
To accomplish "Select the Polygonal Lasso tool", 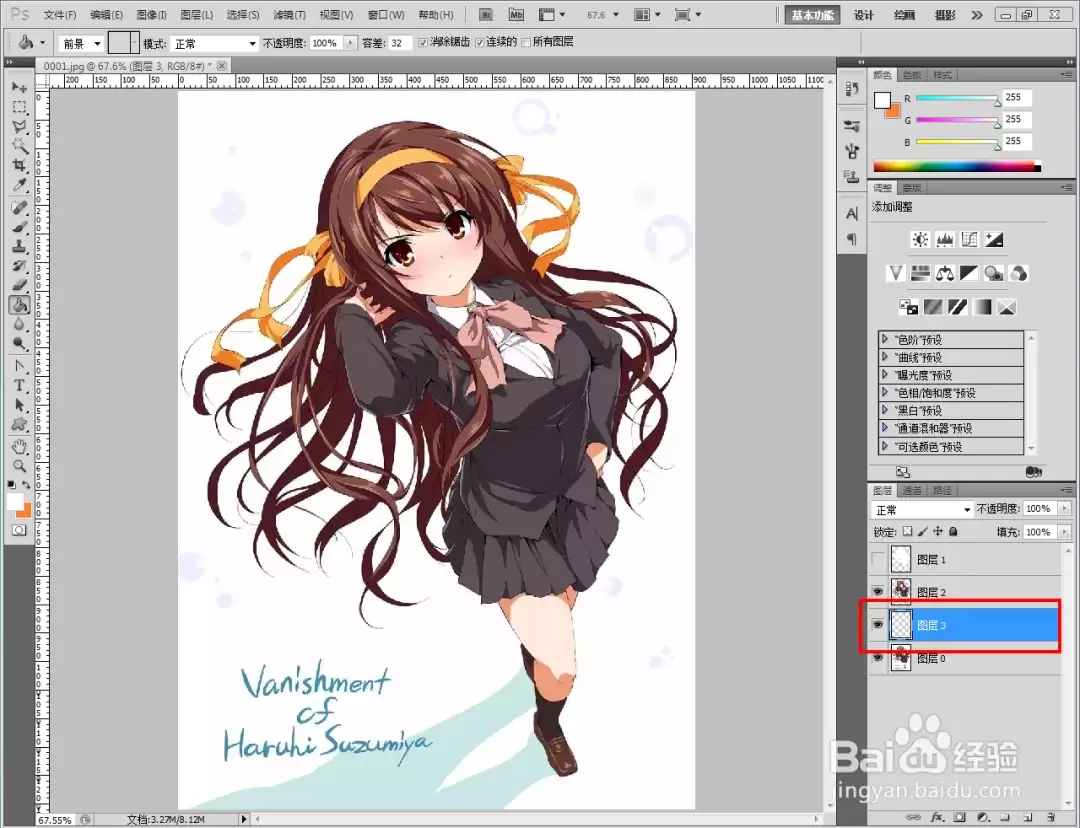I will coord(19,126).
